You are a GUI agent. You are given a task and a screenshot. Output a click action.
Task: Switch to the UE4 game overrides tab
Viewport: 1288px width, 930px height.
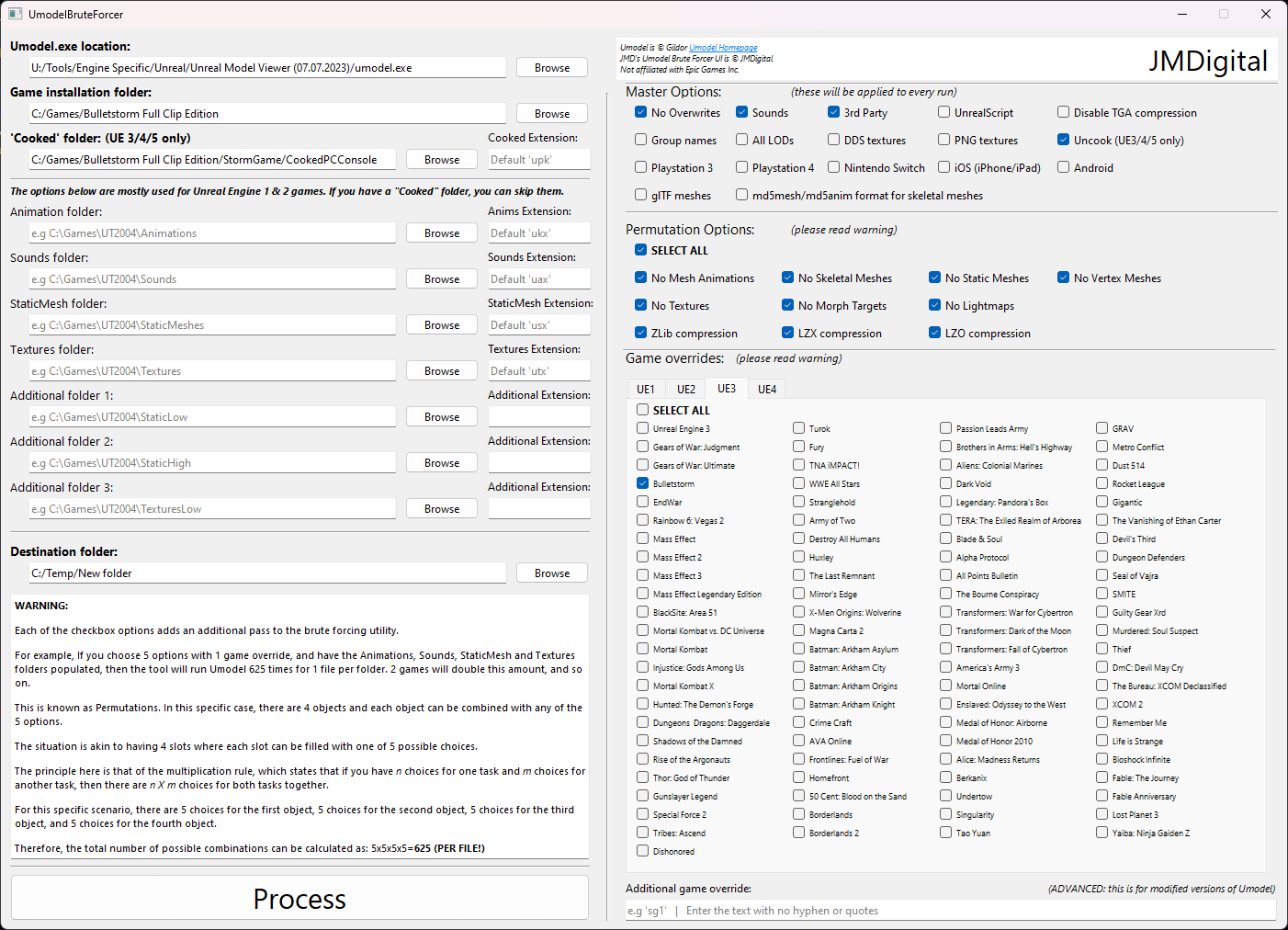[766, 389]
